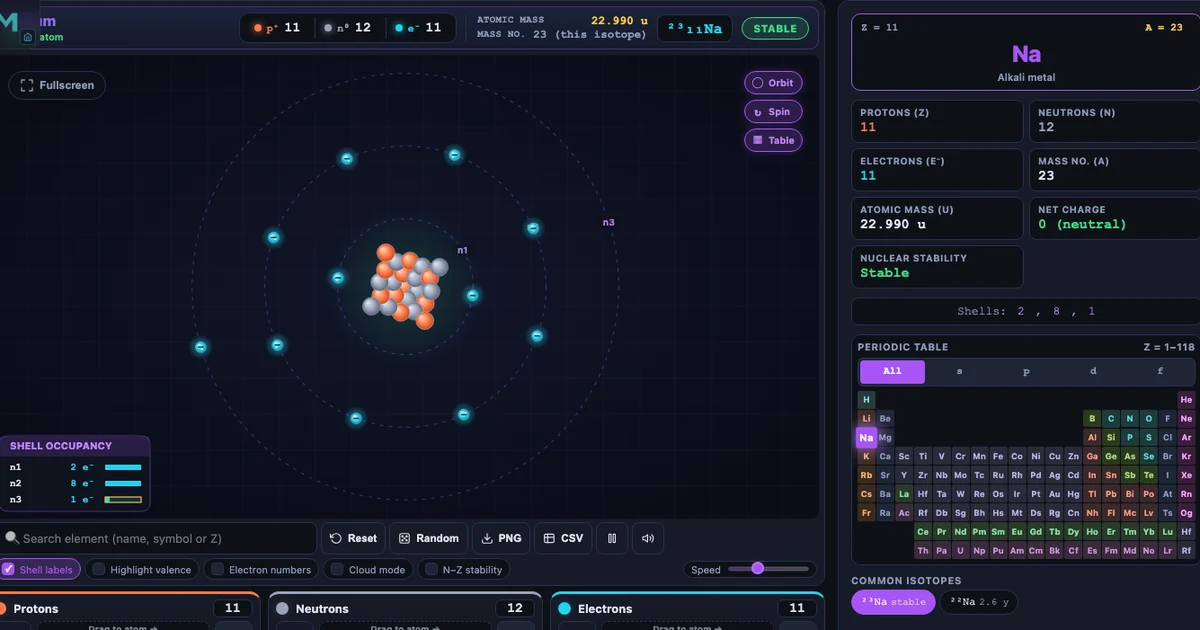Click the n3 shell label

(x=608, y=222)
